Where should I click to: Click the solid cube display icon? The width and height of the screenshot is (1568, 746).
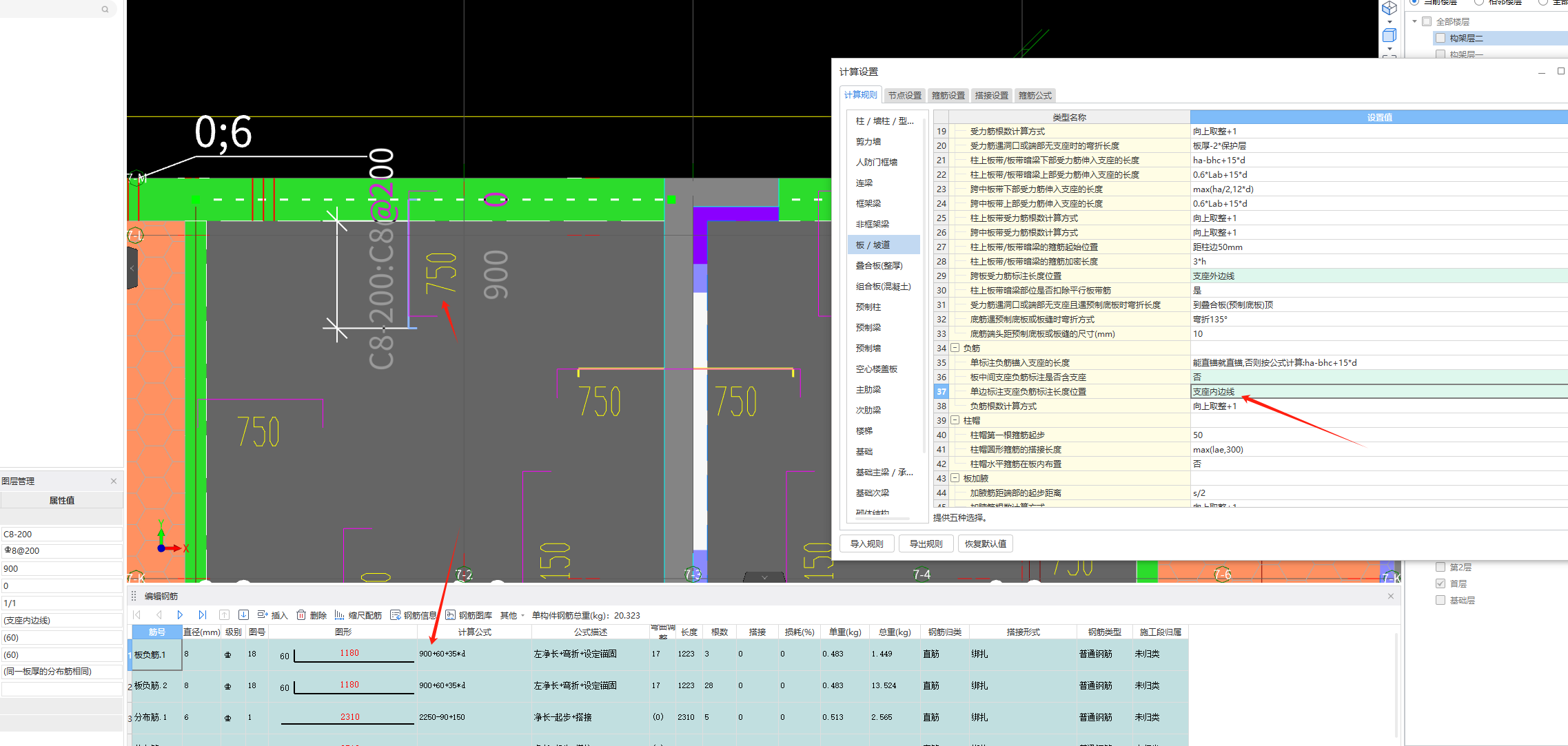(x=1389, y=35)
